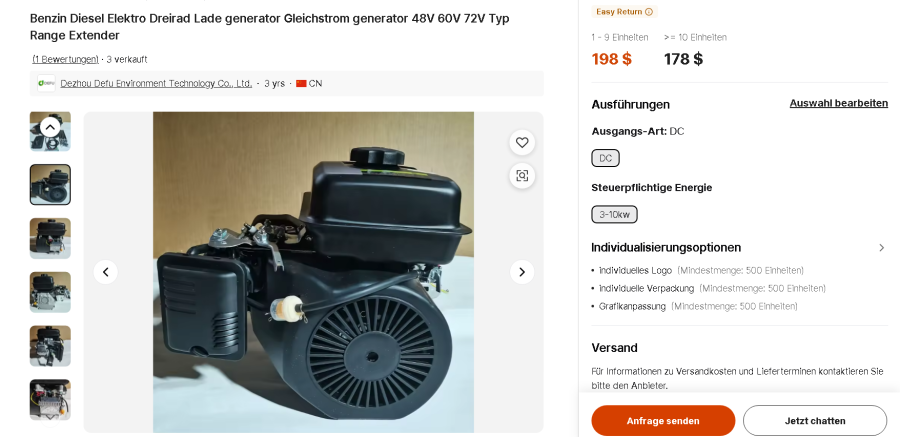Click Dezhou Defu supplier logo
900x437 pixels.
click(x=46, y=83)
